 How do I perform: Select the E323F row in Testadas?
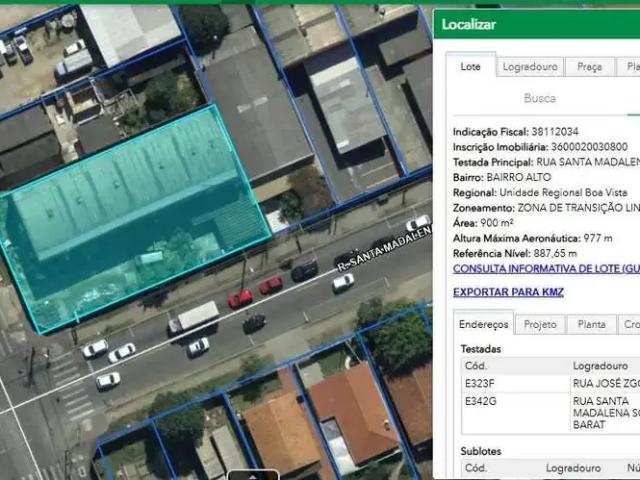[480, 383]
